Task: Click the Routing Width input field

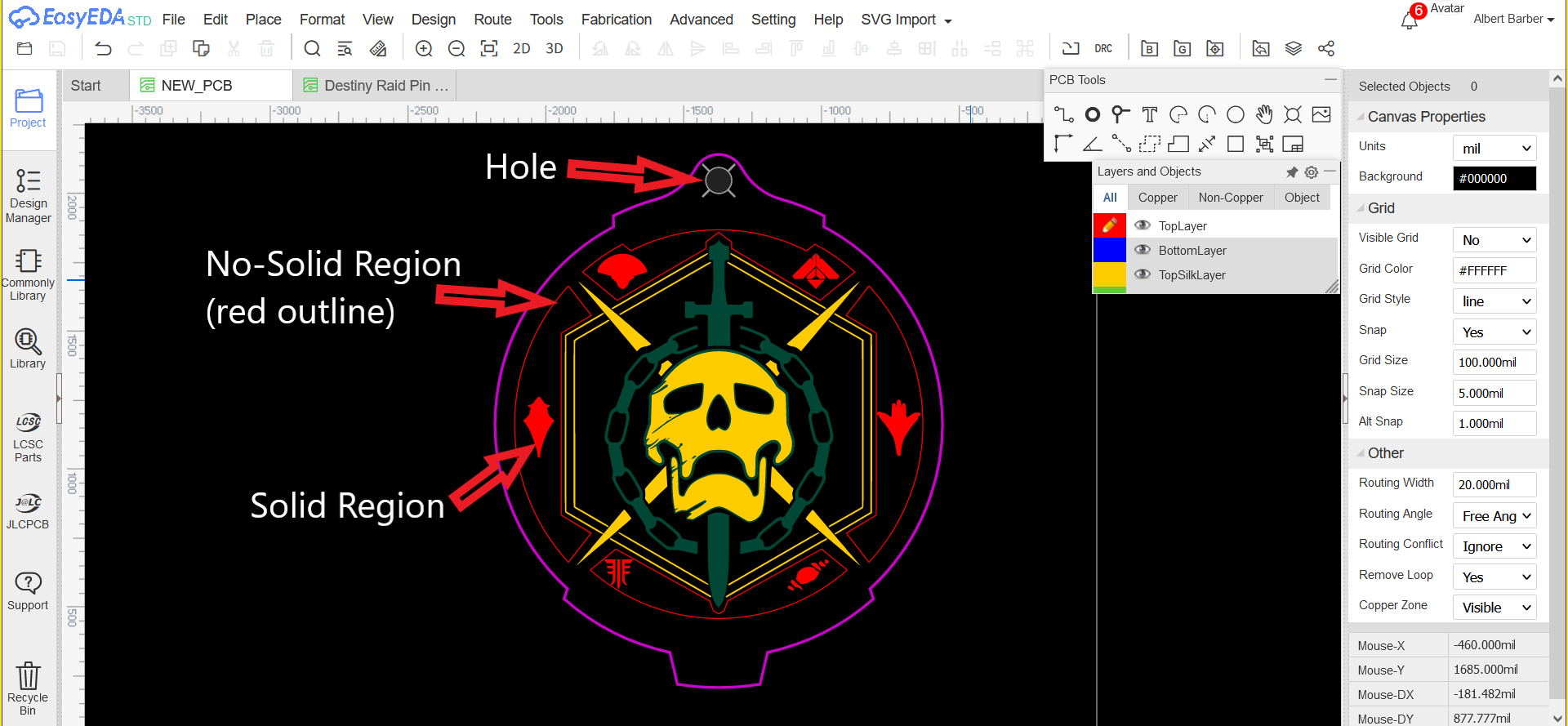Action: click(1494, 484)
